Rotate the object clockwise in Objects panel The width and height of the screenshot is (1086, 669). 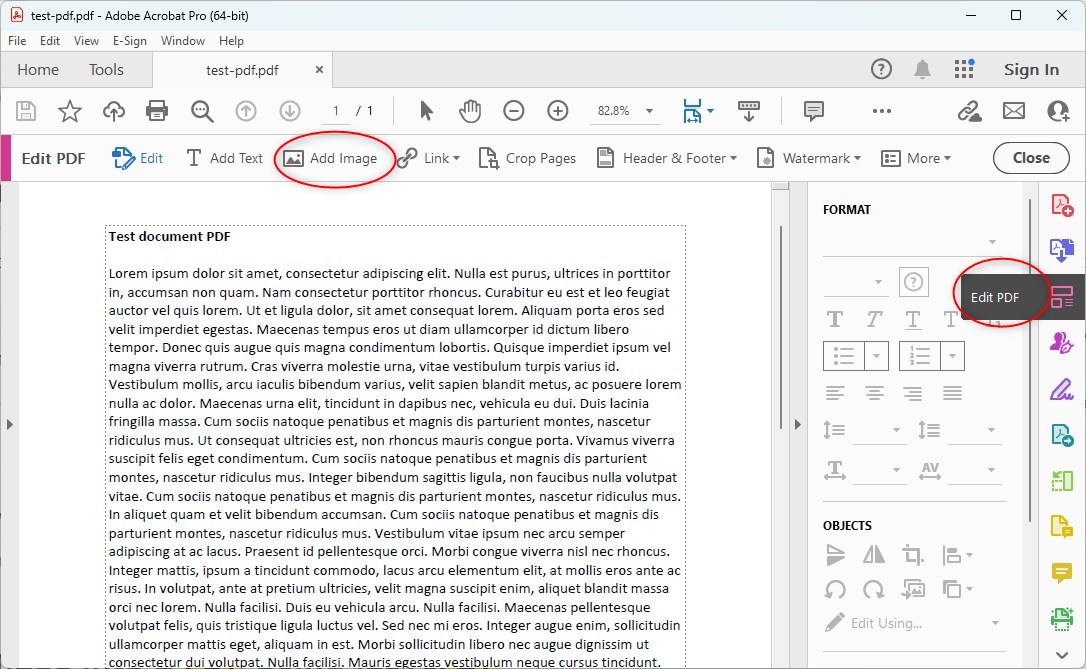tap(873, 589)
